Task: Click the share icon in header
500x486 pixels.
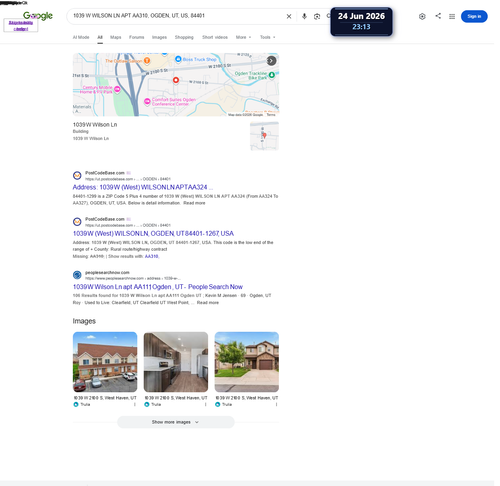Action: point(438,16)
